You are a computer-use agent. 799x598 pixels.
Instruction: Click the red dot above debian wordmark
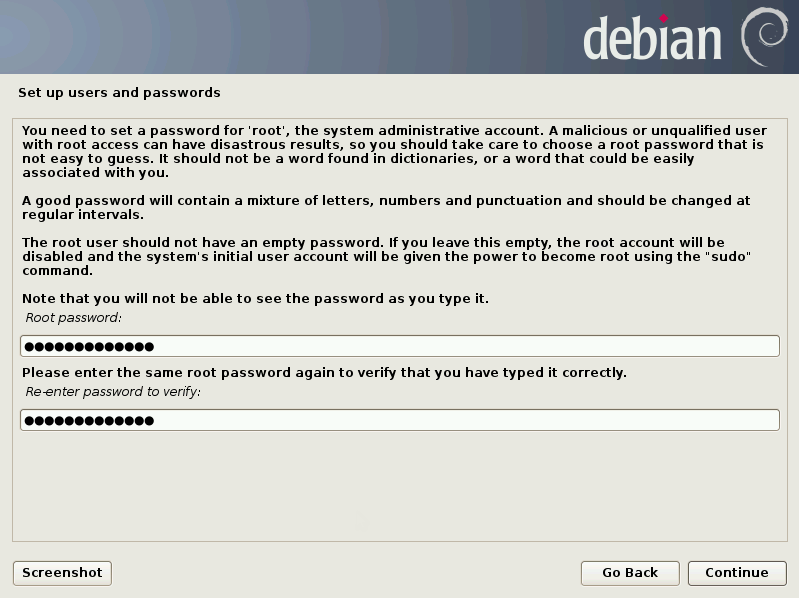663,17
